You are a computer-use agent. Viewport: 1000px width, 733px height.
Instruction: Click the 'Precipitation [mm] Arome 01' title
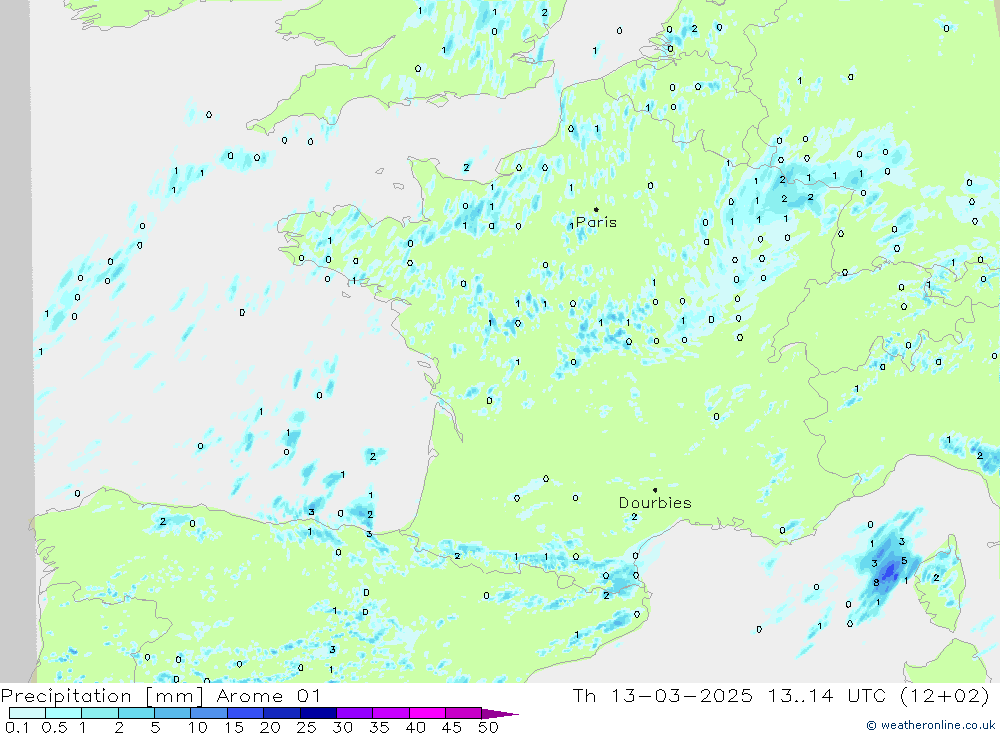[161, 695]
